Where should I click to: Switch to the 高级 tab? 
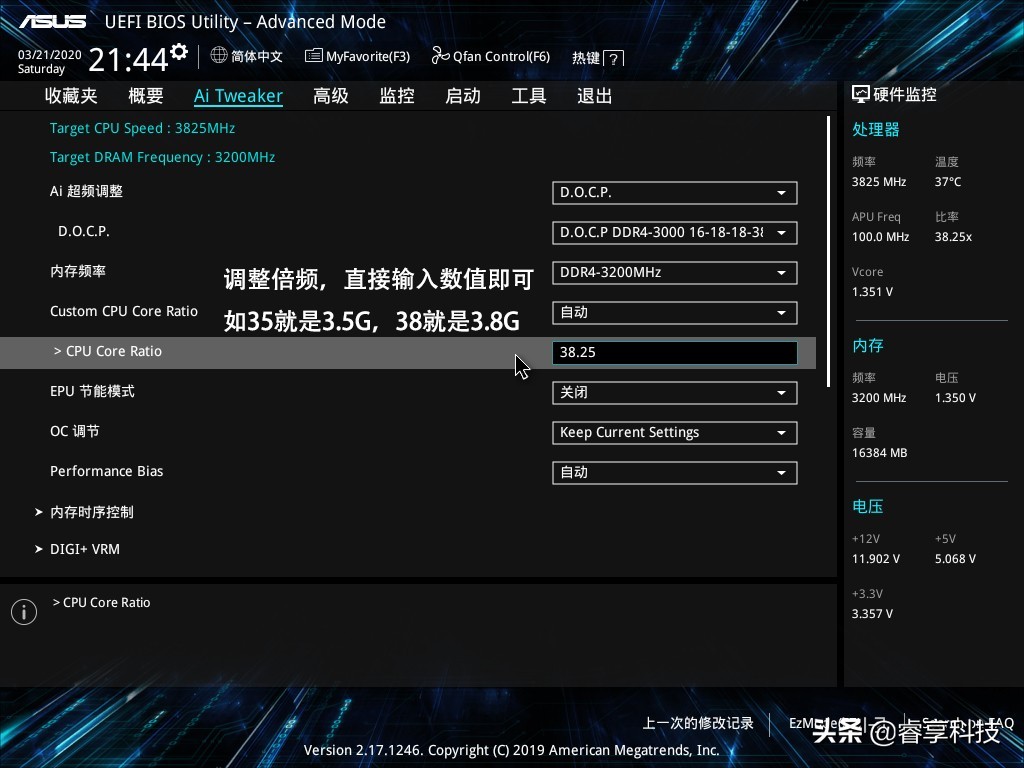point(331,96)
